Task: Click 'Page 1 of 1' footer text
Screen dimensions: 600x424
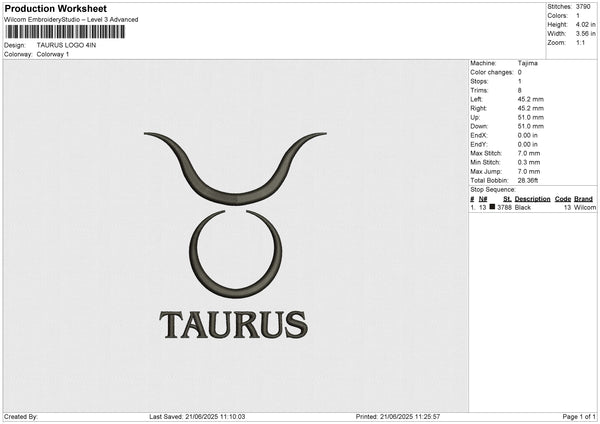Action: click(x=579, y=416)
